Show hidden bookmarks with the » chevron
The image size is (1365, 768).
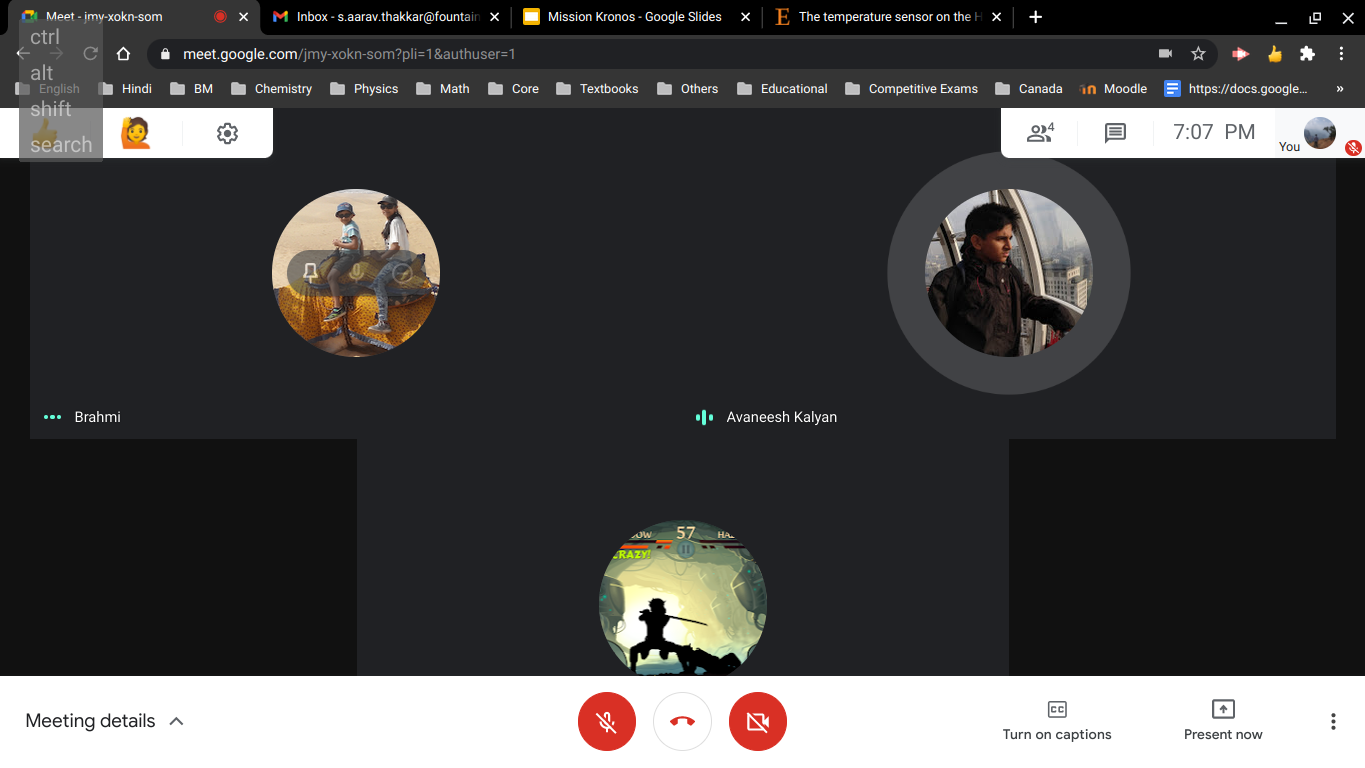coord(1340,89)
